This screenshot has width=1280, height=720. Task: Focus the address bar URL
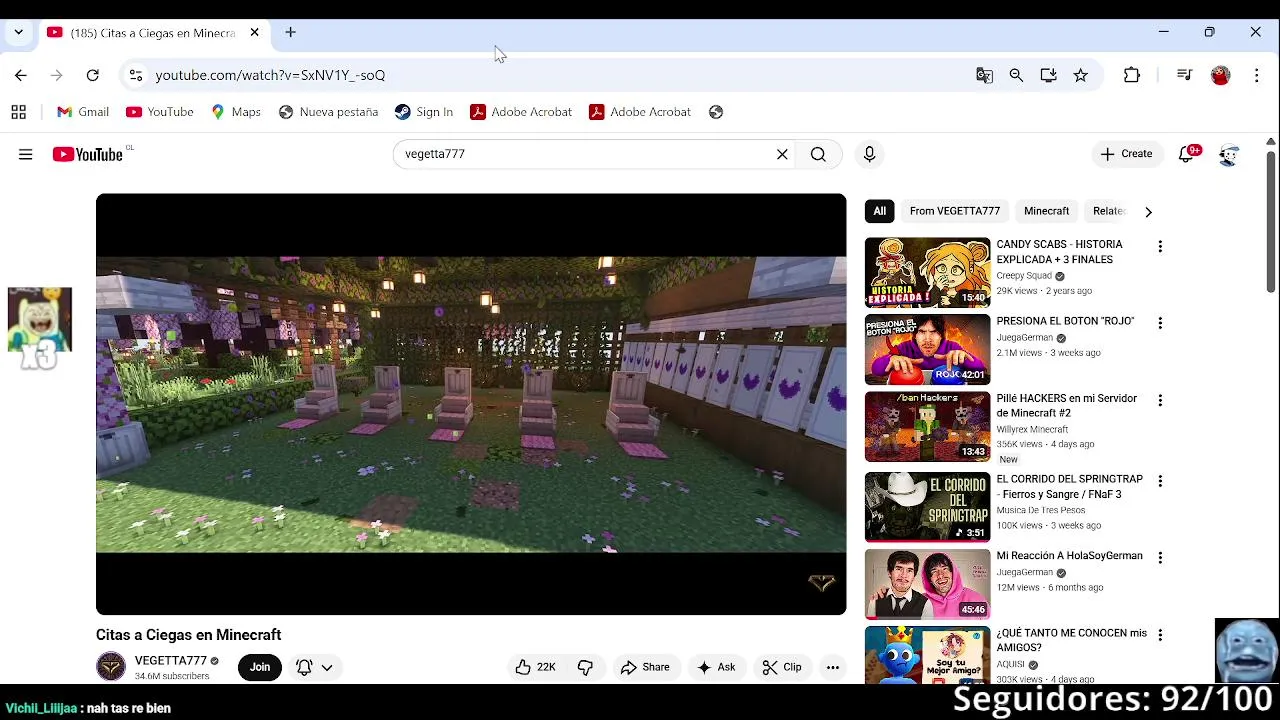click(x=270, y=75)
